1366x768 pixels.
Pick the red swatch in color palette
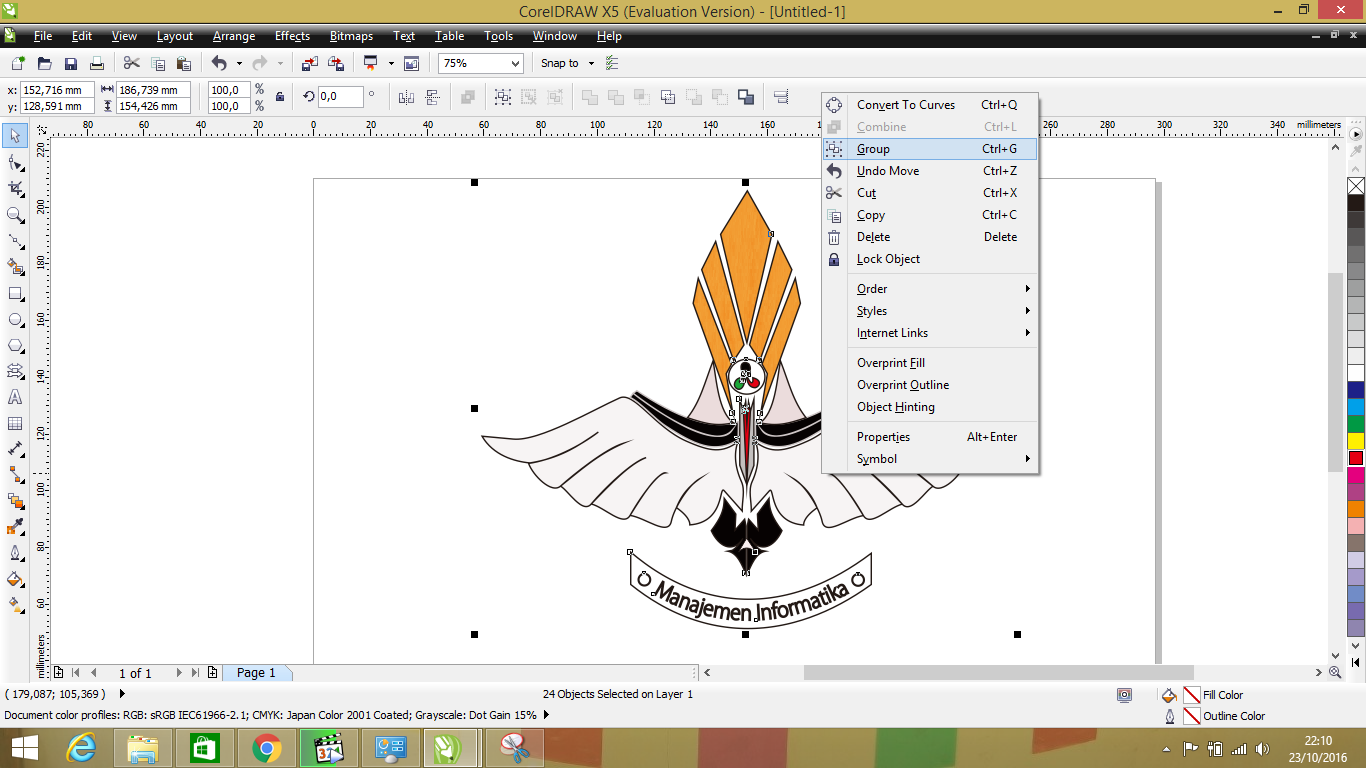(x=1356, y=458)
